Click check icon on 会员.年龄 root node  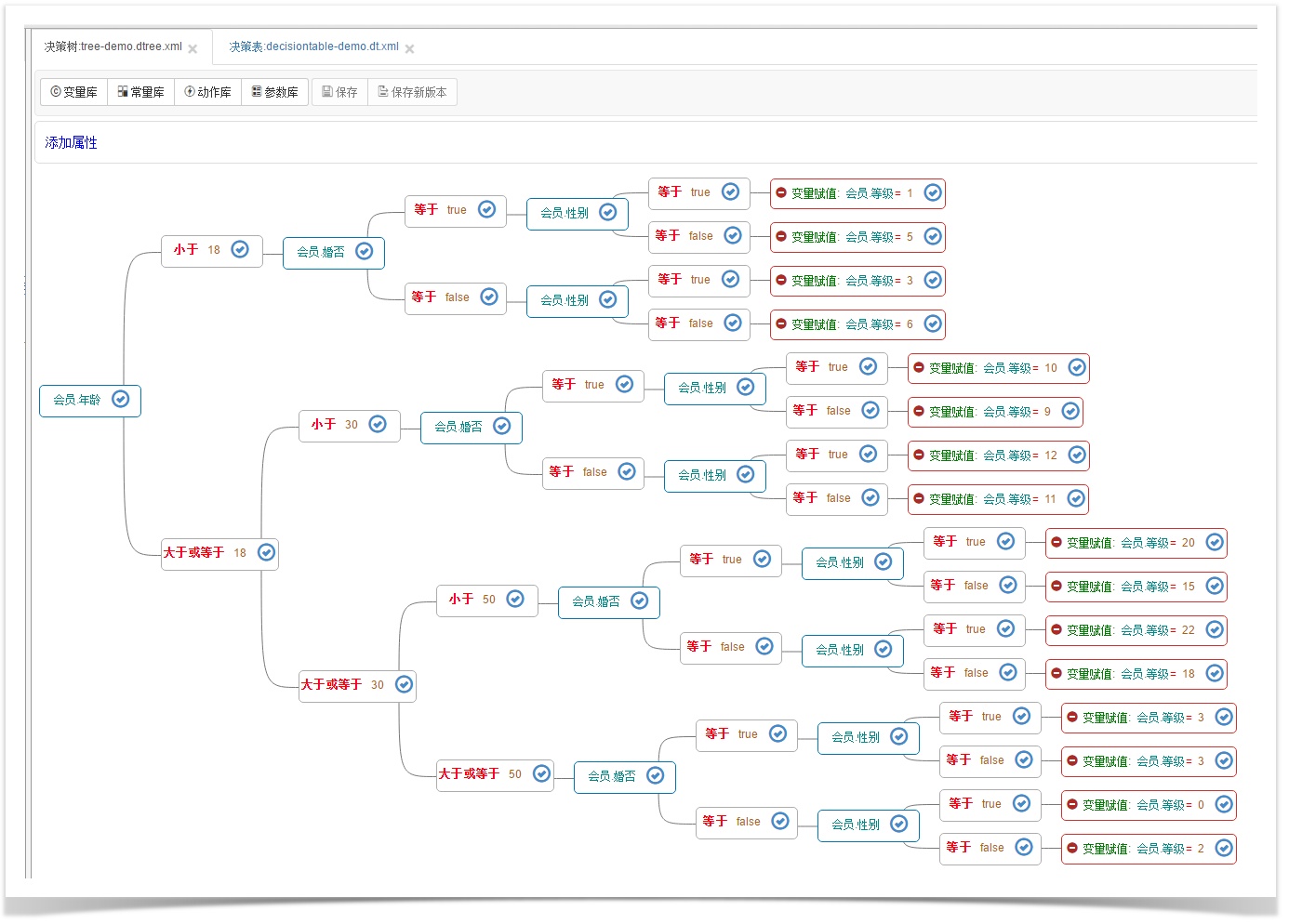(x=121, y=399)
